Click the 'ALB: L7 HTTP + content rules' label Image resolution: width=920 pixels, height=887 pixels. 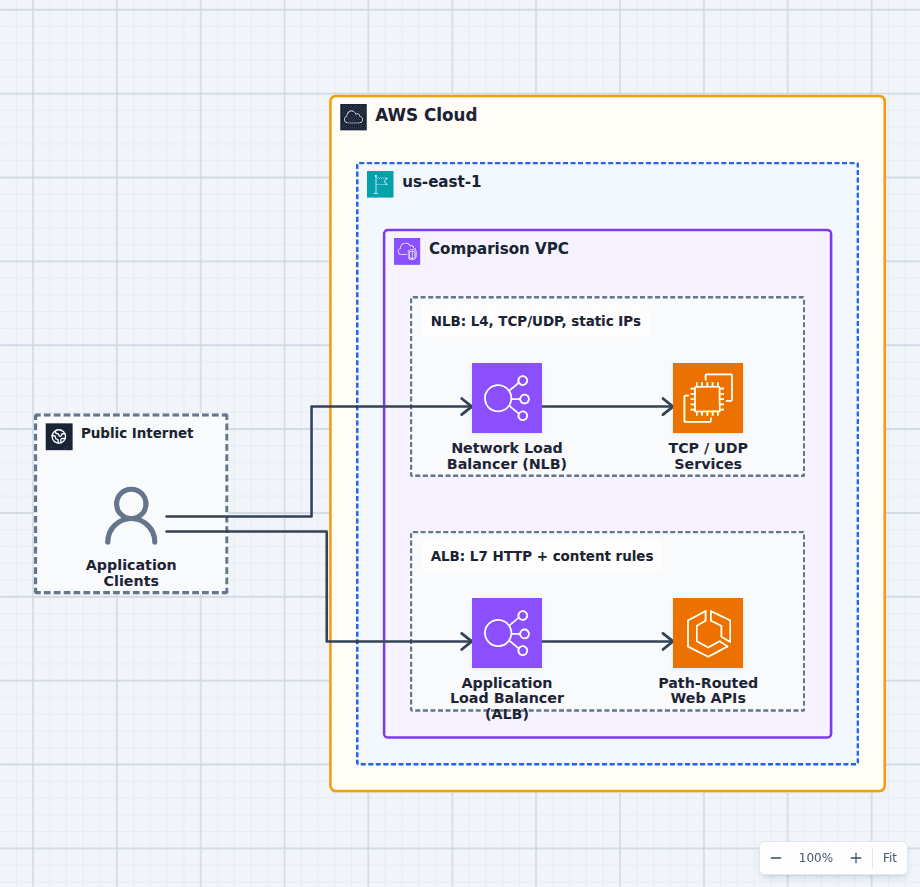(x=542, y=556)
